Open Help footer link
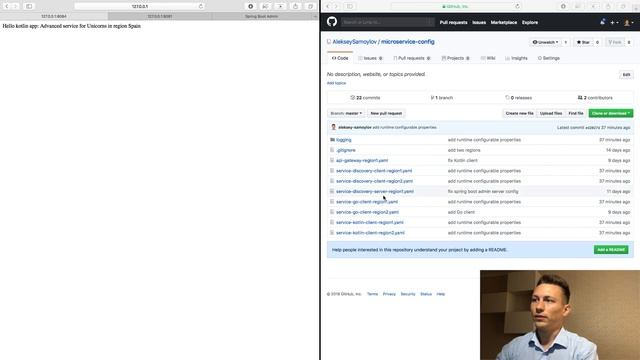 click(440, 294)
